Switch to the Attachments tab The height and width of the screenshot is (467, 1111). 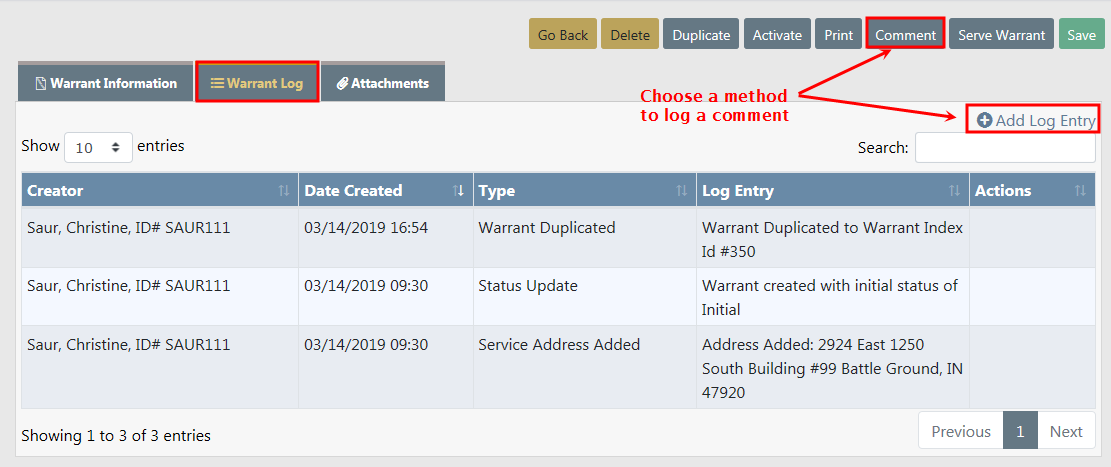[383, 84]
